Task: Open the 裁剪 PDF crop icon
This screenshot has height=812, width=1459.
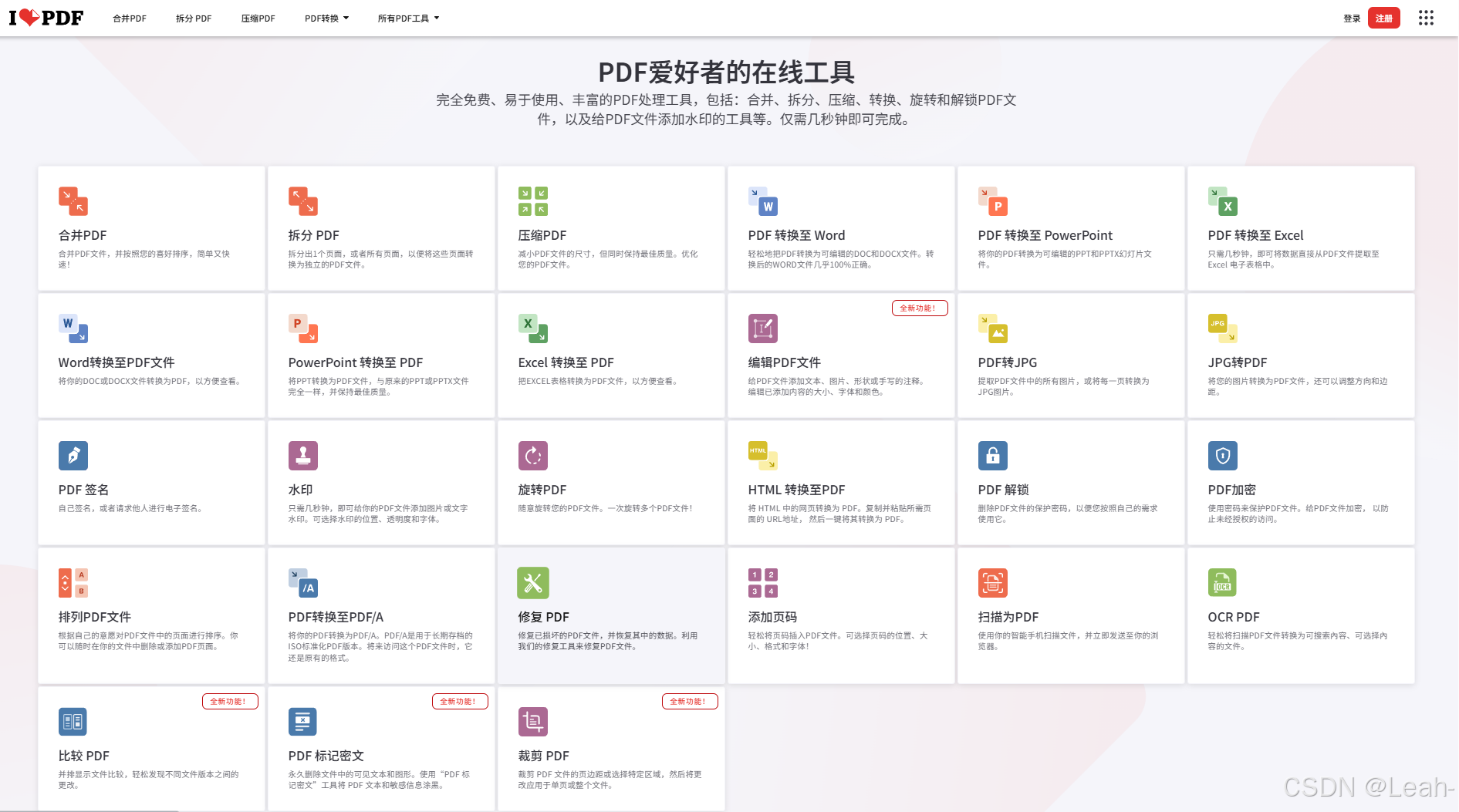Action: (533, 722)
